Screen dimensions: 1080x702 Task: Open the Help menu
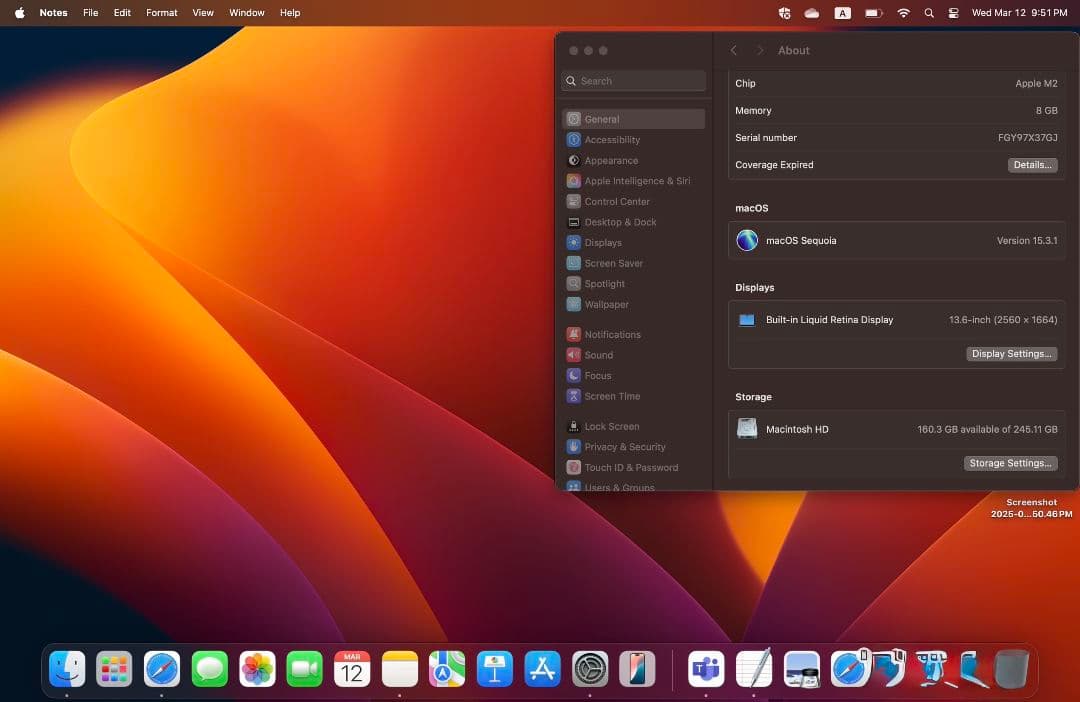tap(290, 12)
